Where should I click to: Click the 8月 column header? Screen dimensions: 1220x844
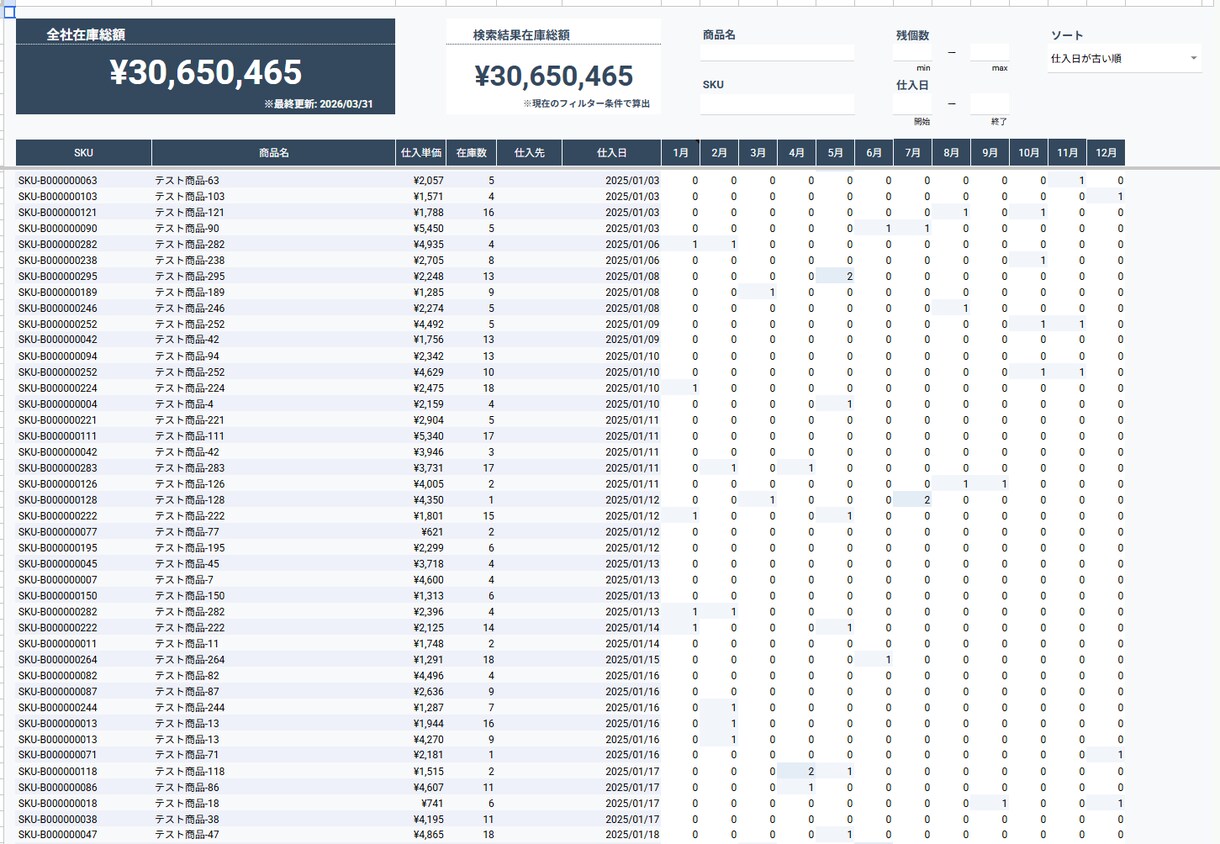point(951,153)
